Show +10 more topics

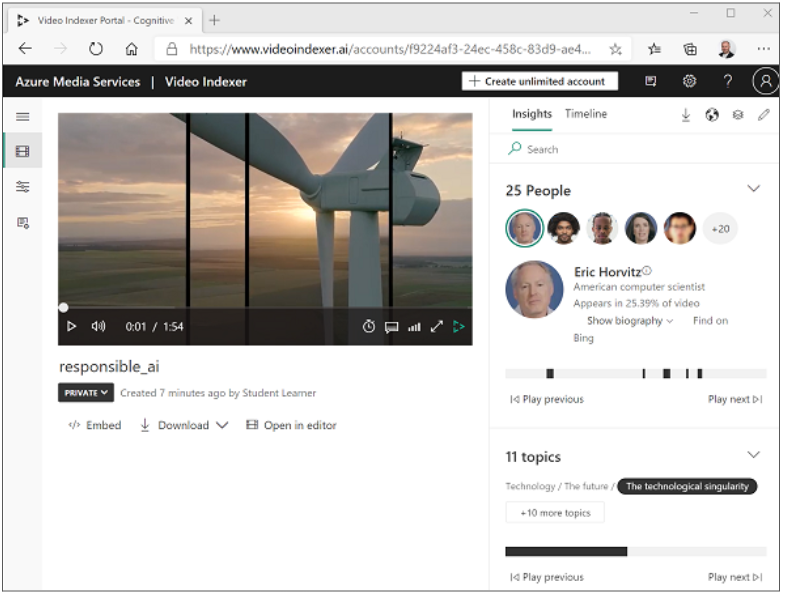point(557,514)
